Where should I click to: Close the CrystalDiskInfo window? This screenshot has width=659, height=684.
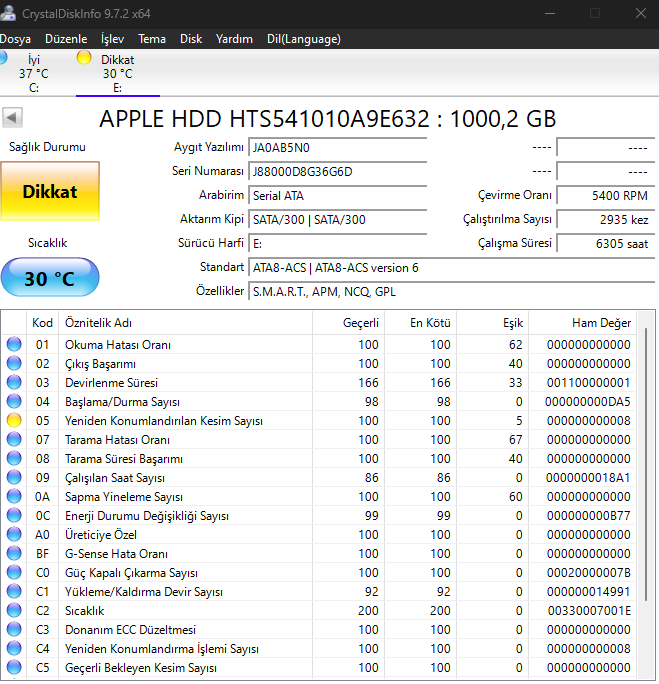640,14
